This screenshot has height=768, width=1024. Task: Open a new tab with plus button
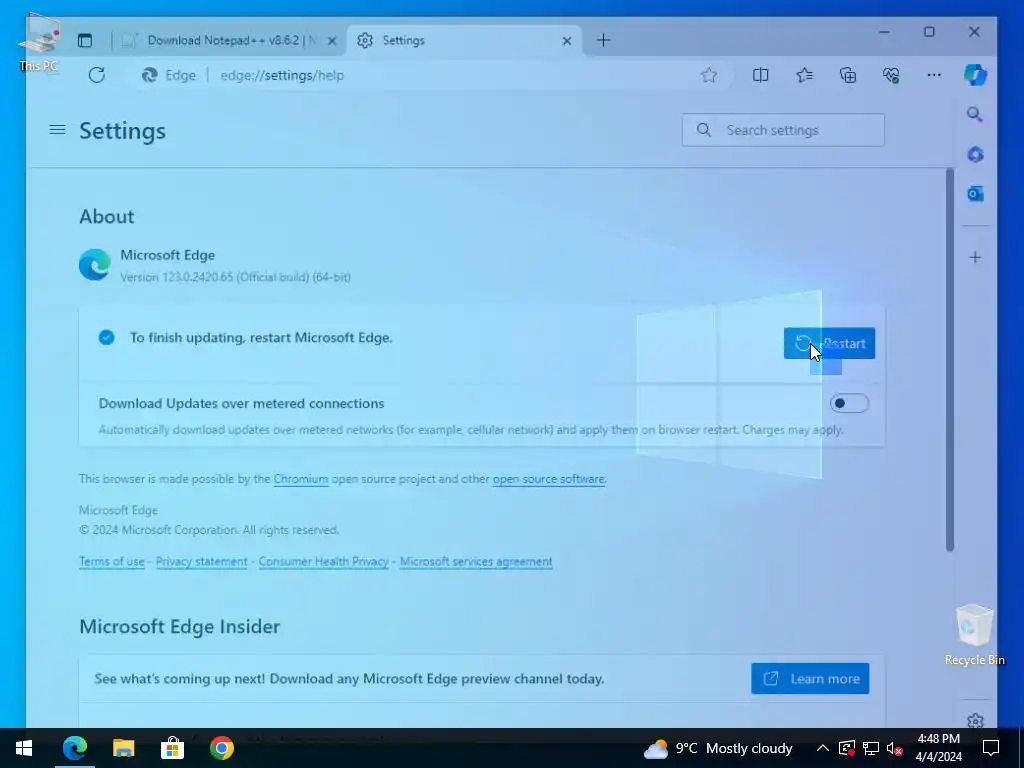pos(603,40)
